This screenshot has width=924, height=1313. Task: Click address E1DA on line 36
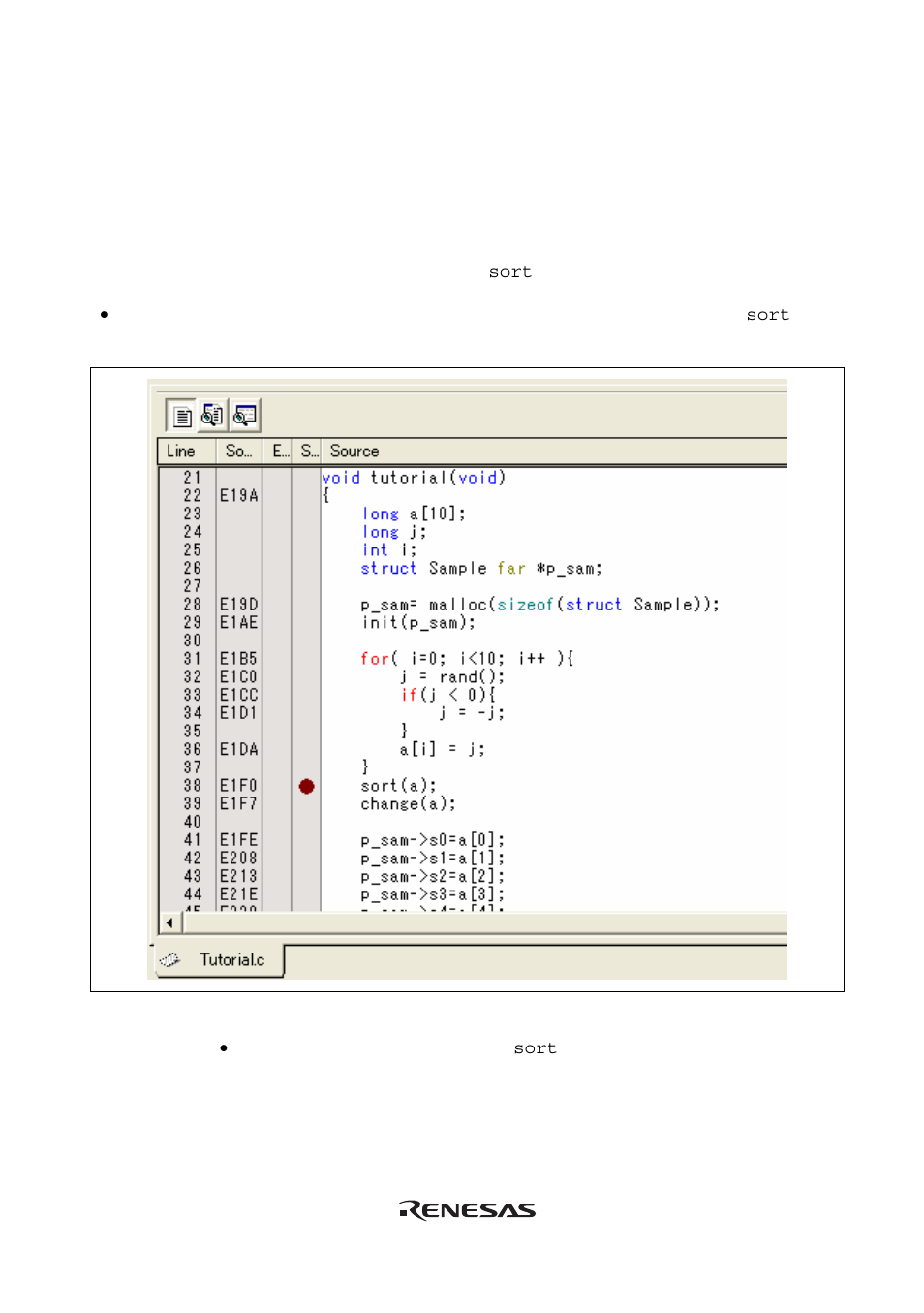239,750
